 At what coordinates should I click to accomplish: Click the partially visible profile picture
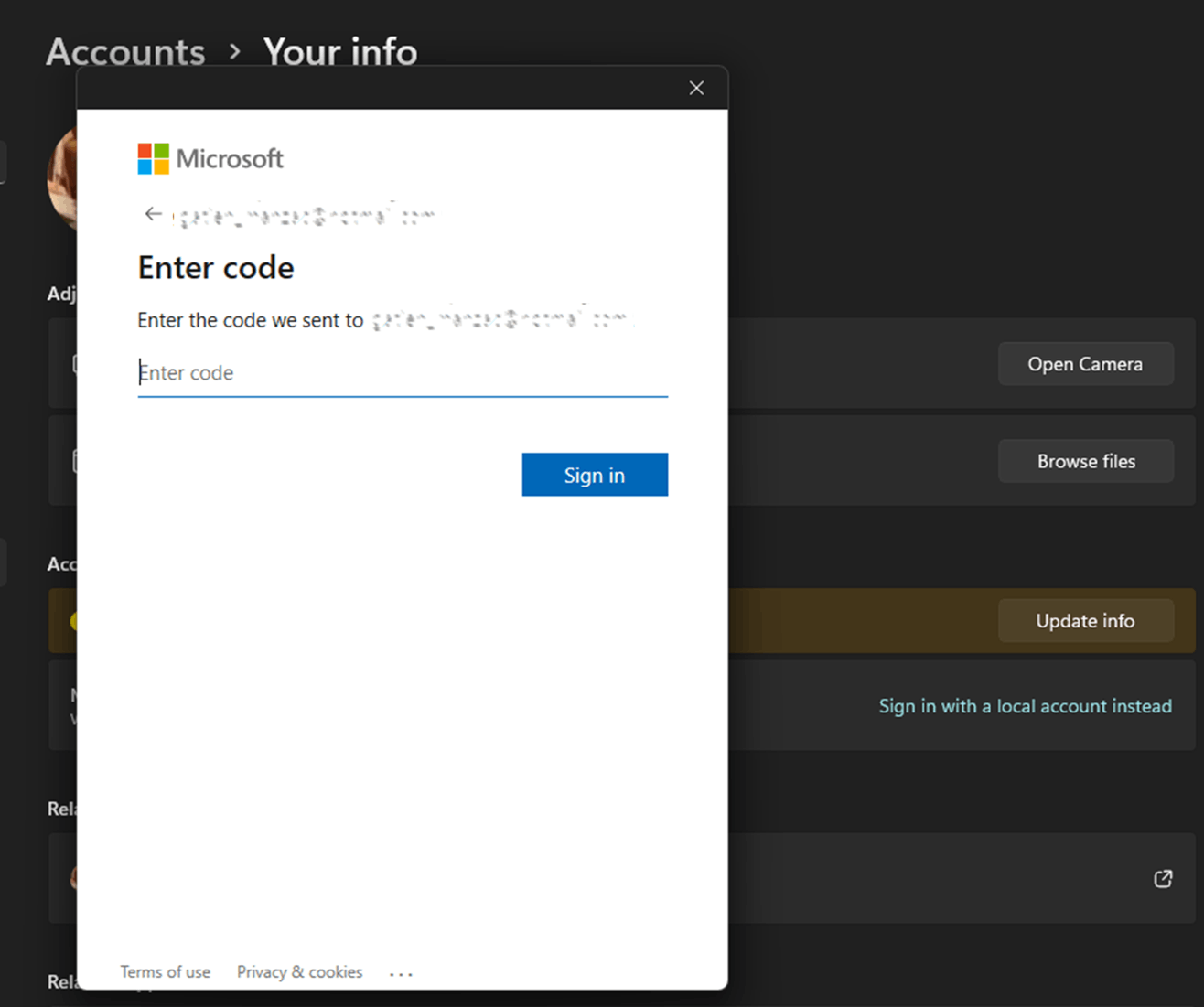pyautogui.click(x=62, y=178)
